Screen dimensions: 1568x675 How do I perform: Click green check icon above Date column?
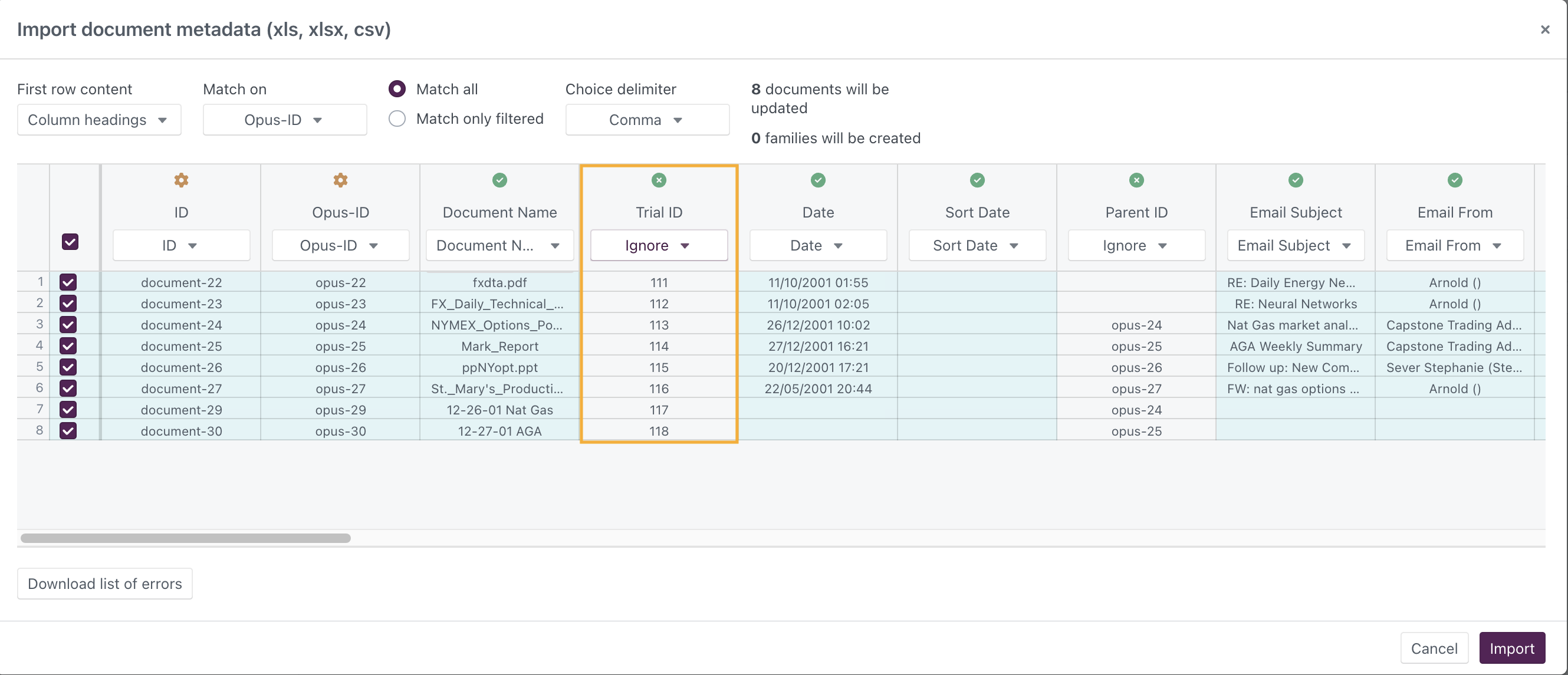pos(817,180)
